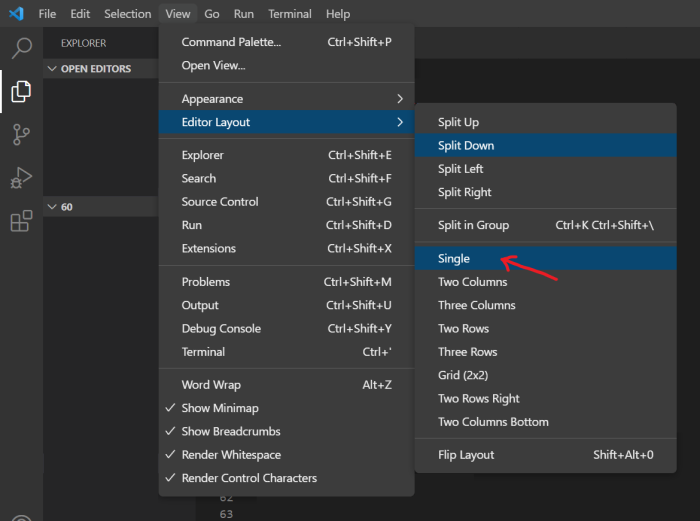Screen dimensions: 700x521
Task: Toggle Render Control Characters option
Action: click(x=287, y=478)
